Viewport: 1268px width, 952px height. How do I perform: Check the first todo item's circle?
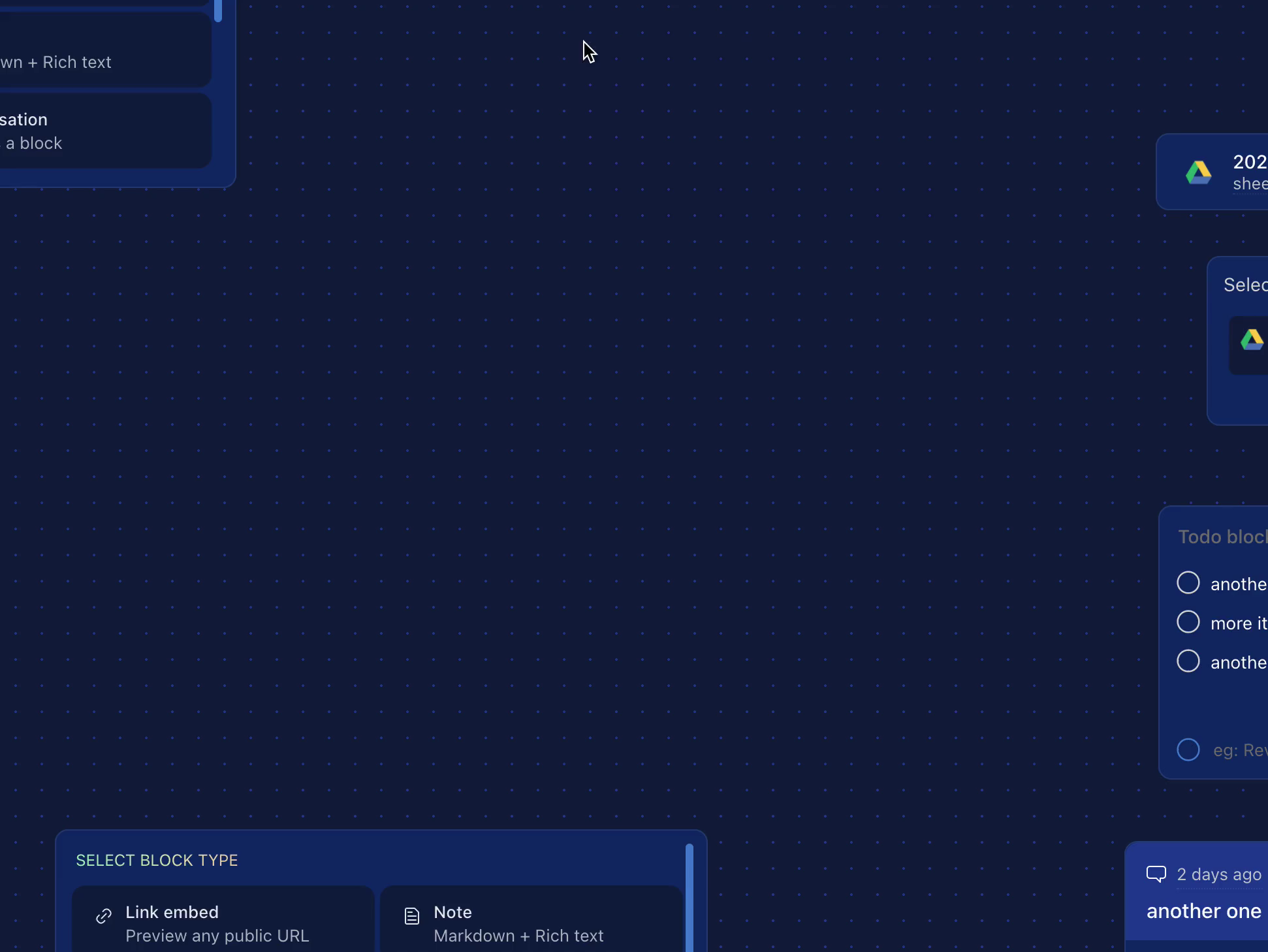1188,582
